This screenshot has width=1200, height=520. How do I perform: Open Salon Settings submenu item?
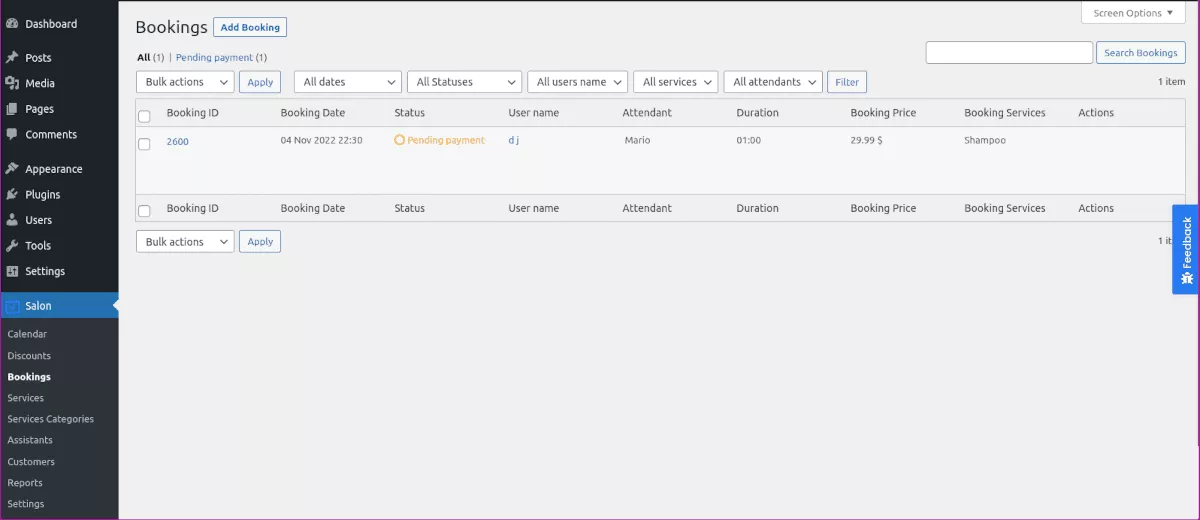[x=26, y=504]
